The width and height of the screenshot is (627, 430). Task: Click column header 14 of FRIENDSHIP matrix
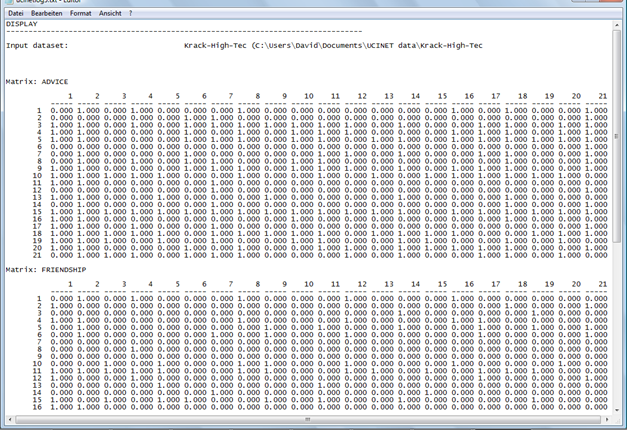[415, 284]
